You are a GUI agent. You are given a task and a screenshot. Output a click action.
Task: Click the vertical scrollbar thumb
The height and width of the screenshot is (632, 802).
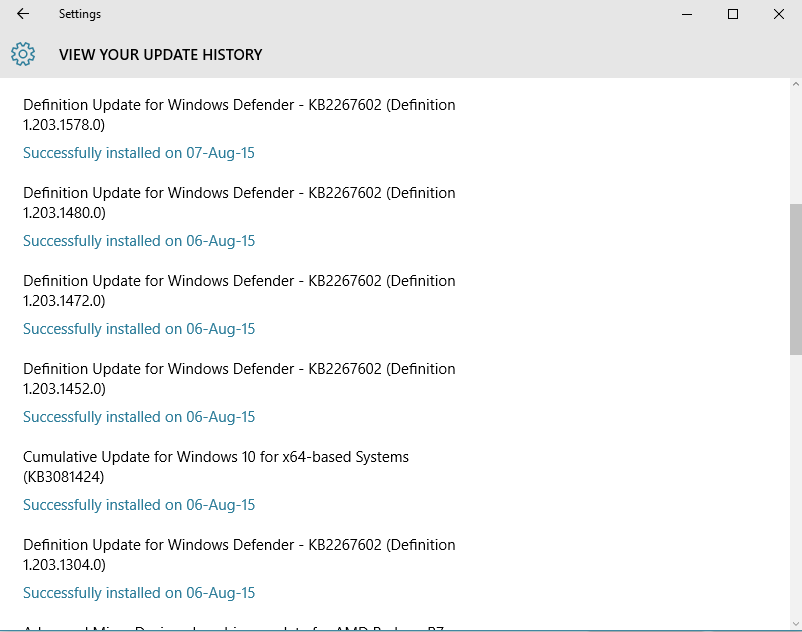click(x=795, y=278)
